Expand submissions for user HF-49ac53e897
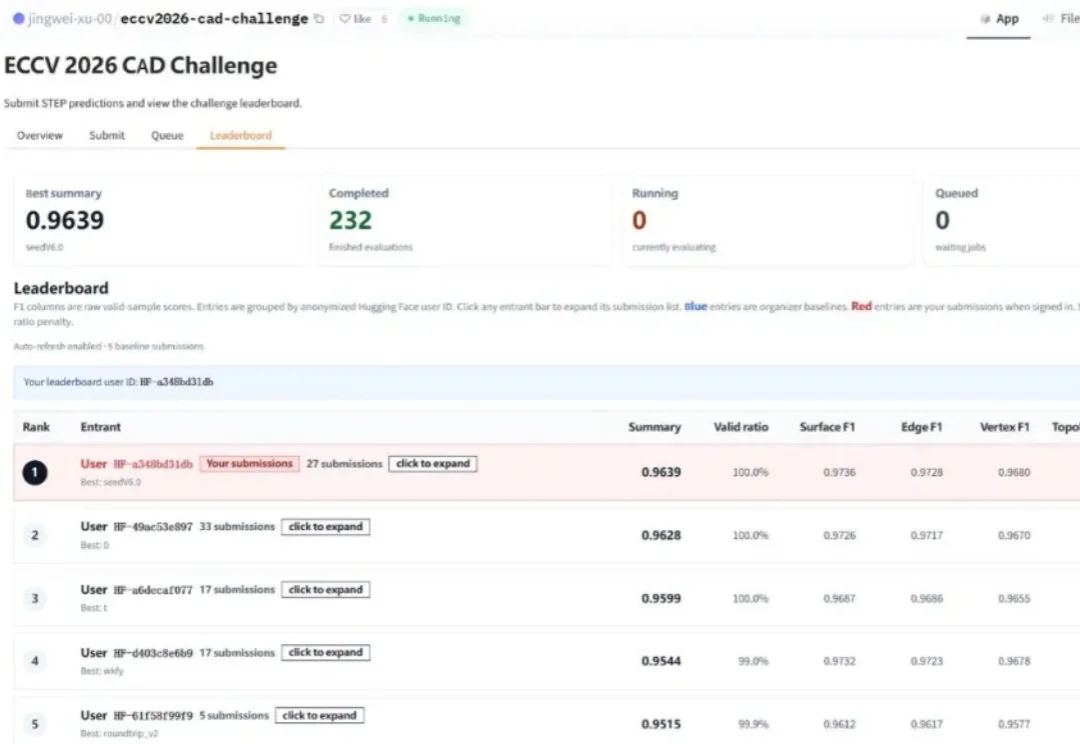The image size is (1080, 744). coord(326,527)
